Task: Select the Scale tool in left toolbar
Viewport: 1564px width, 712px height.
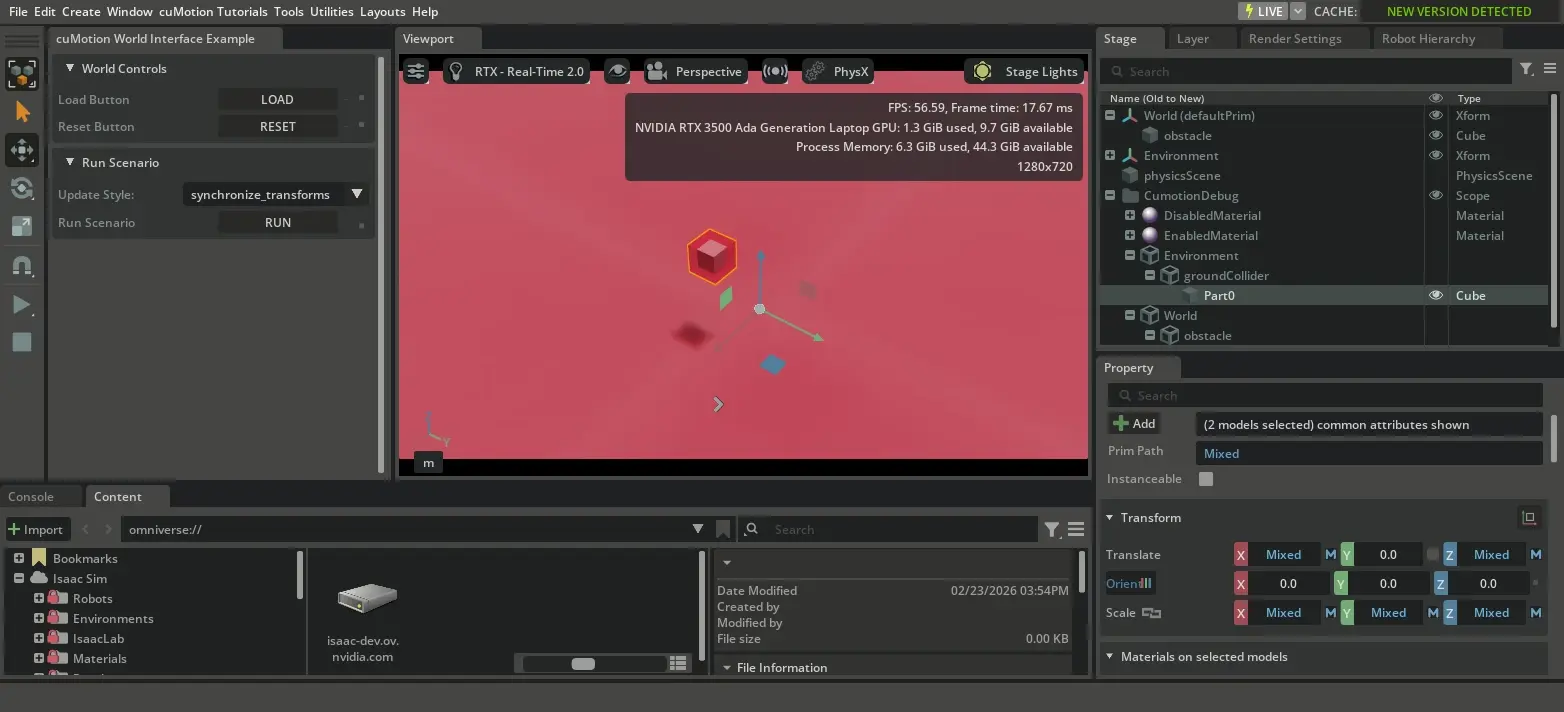Action: 22,227
